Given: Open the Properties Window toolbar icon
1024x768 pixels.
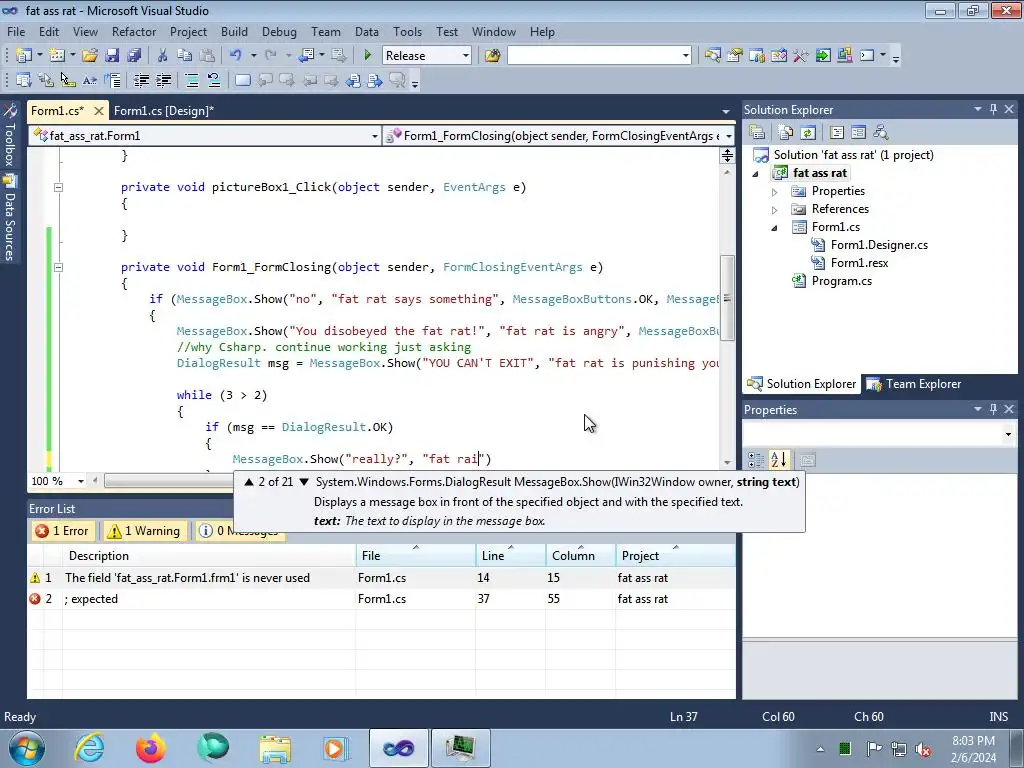Looking at the screenshot, I should [x=735, y=56].
